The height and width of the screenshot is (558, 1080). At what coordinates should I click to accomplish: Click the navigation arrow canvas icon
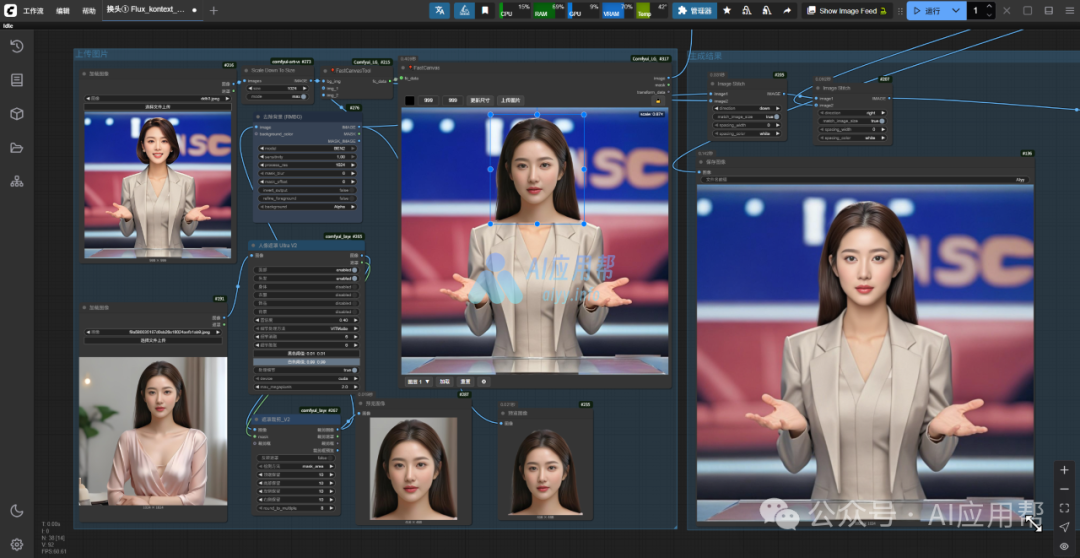pos(1064,527)
